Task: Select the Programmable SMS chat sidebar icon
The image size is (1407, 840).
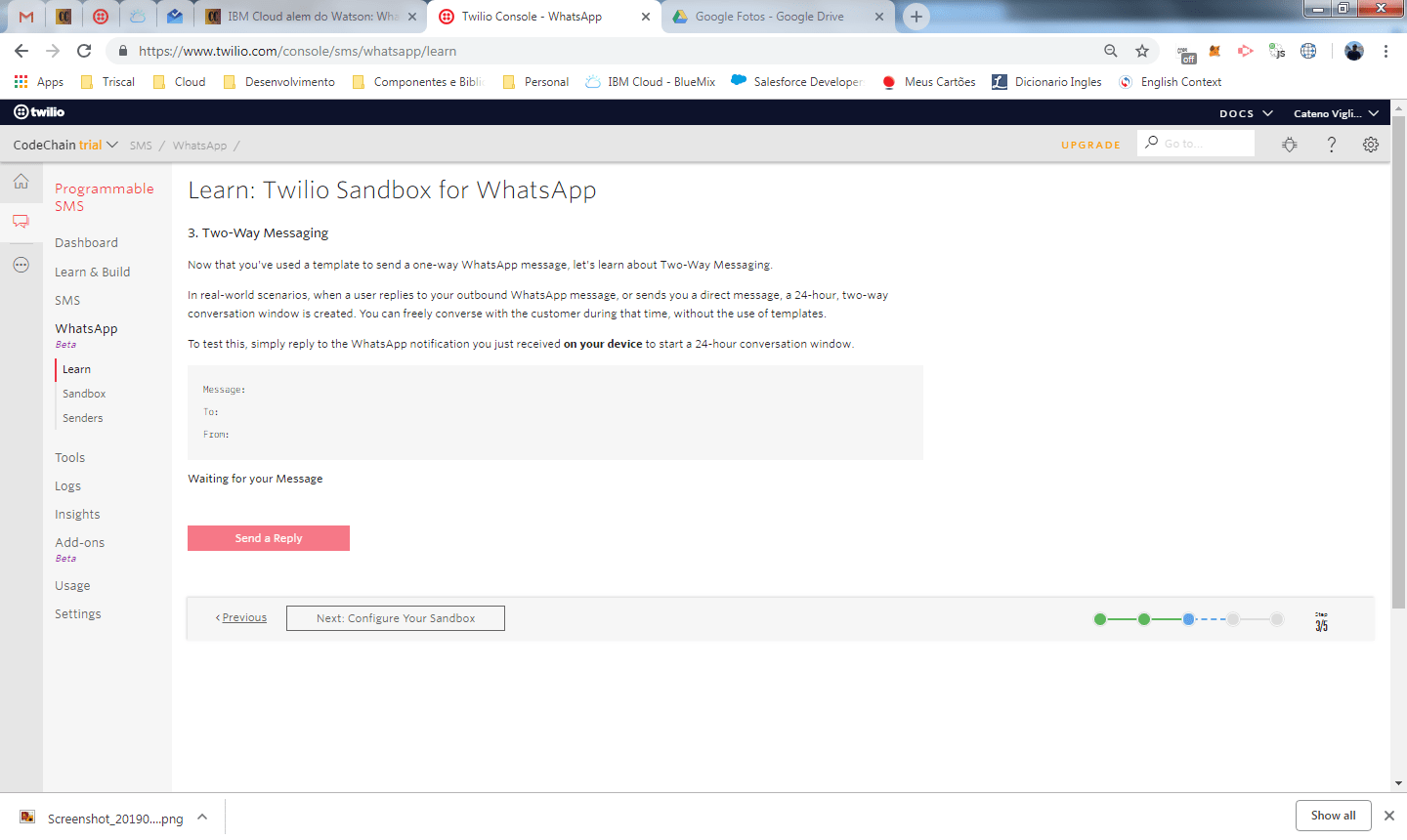Action: pyautogui.click(x=21, y=222)
